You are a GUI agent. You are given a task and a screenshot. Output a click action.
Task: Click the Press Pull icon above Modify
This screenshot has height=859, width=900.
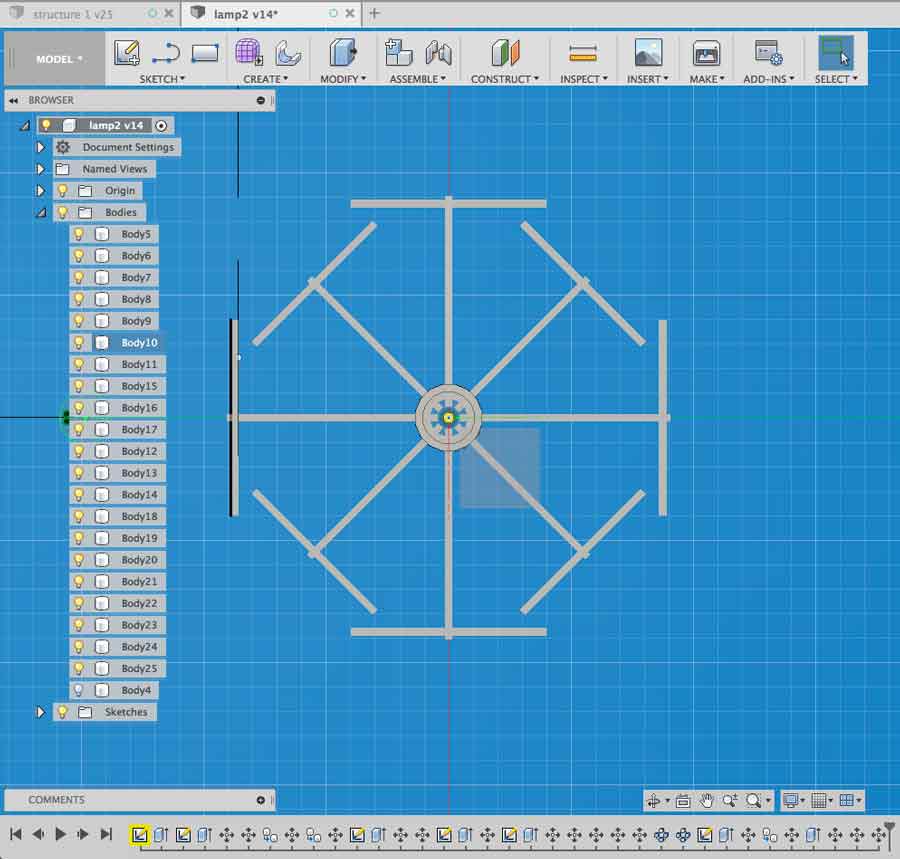point(343,53)
